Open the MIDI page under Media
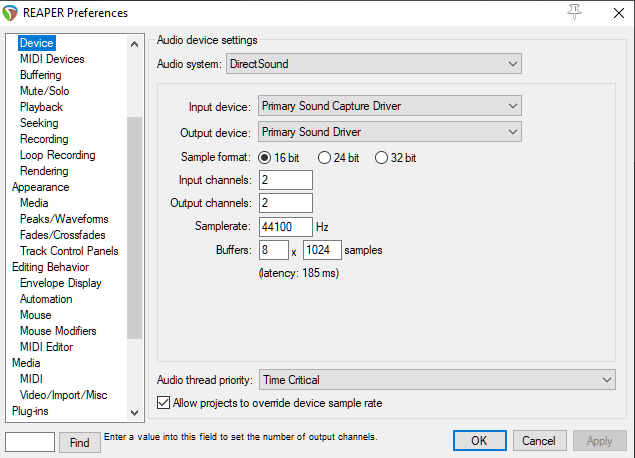This screenshot has height=458, width=635. (x=31, y=379)
